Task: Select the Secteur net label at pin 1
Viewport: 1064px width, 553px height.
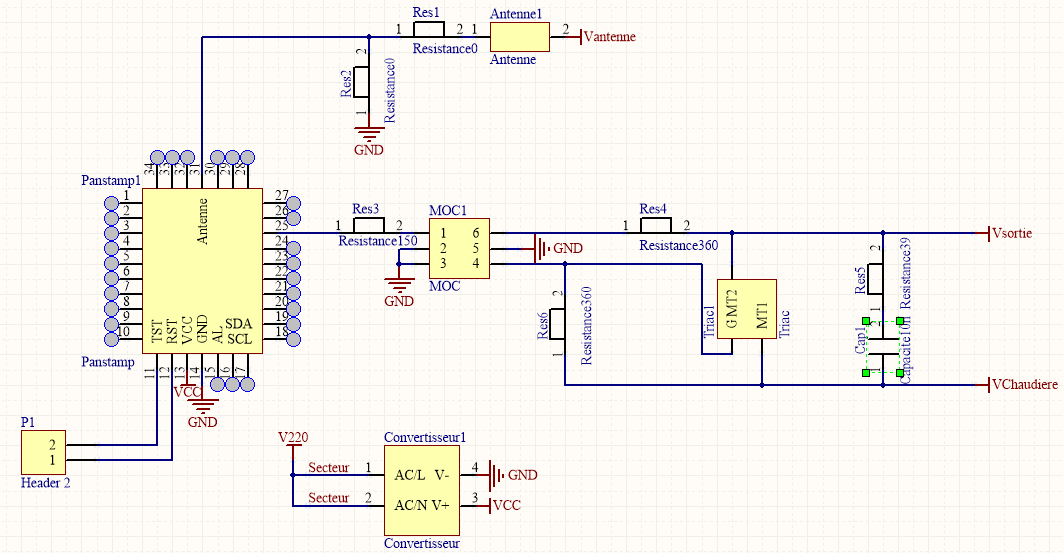Action: click(328, 467)
